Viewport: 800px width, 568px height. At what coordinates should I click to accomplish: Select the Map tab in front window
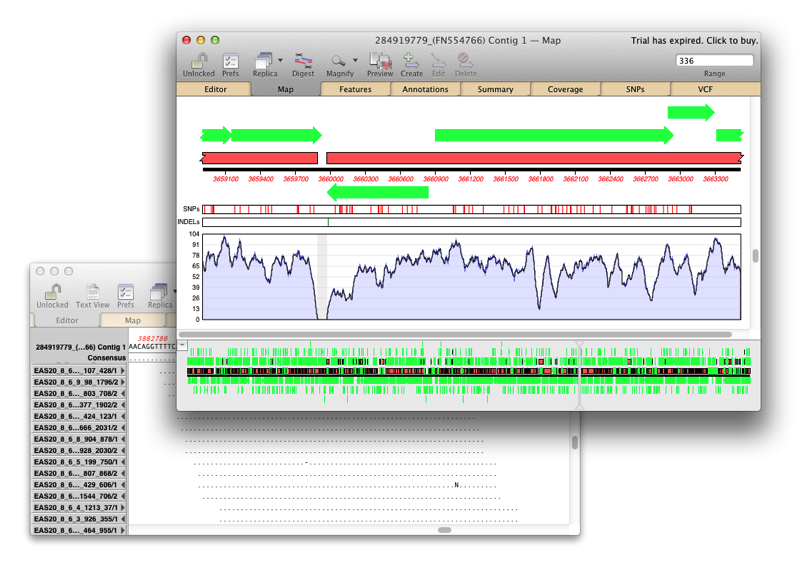coord(285,89)
